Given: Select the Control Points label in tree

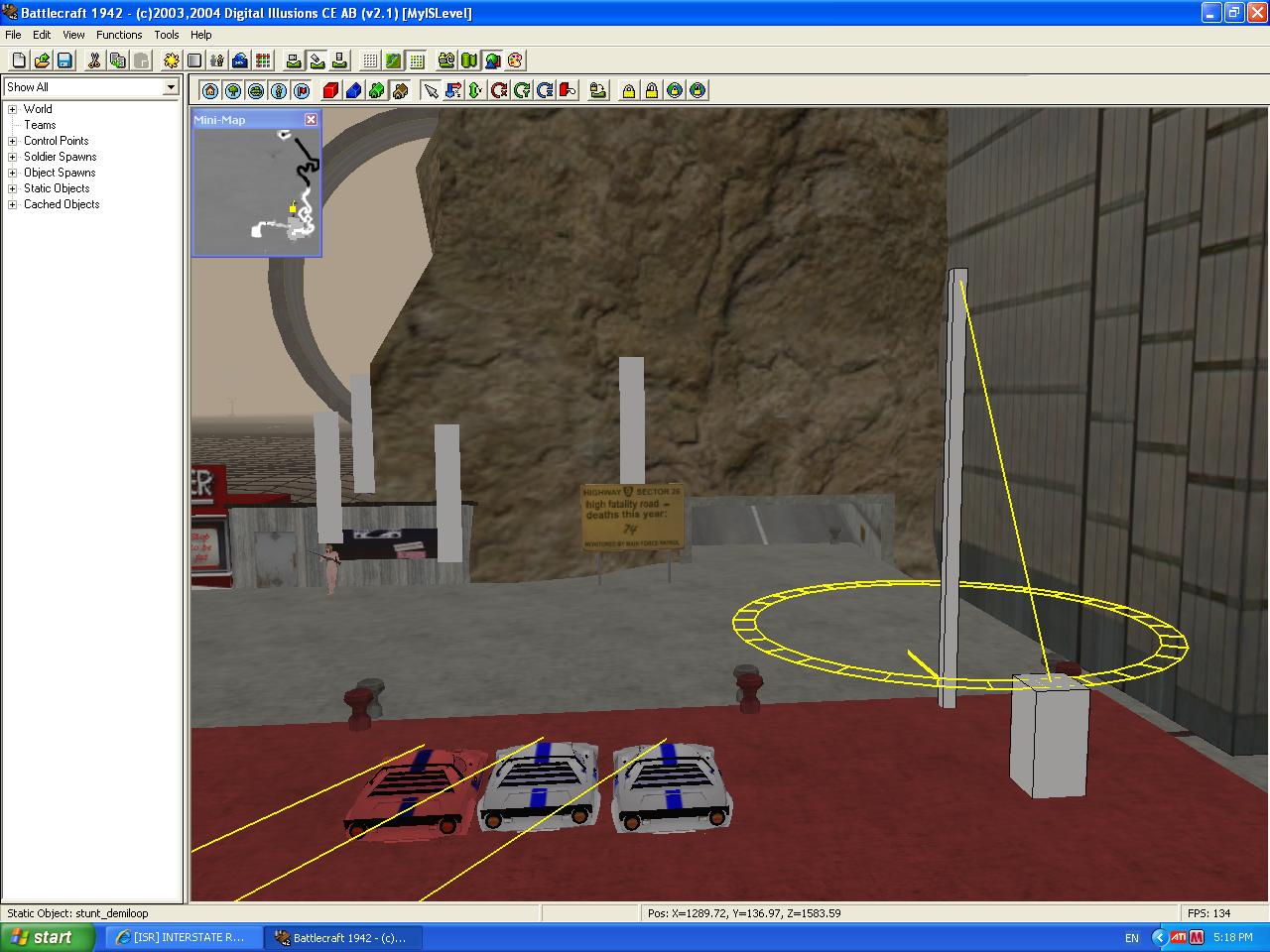Looking at the screenshot, I should coord(57,141).
